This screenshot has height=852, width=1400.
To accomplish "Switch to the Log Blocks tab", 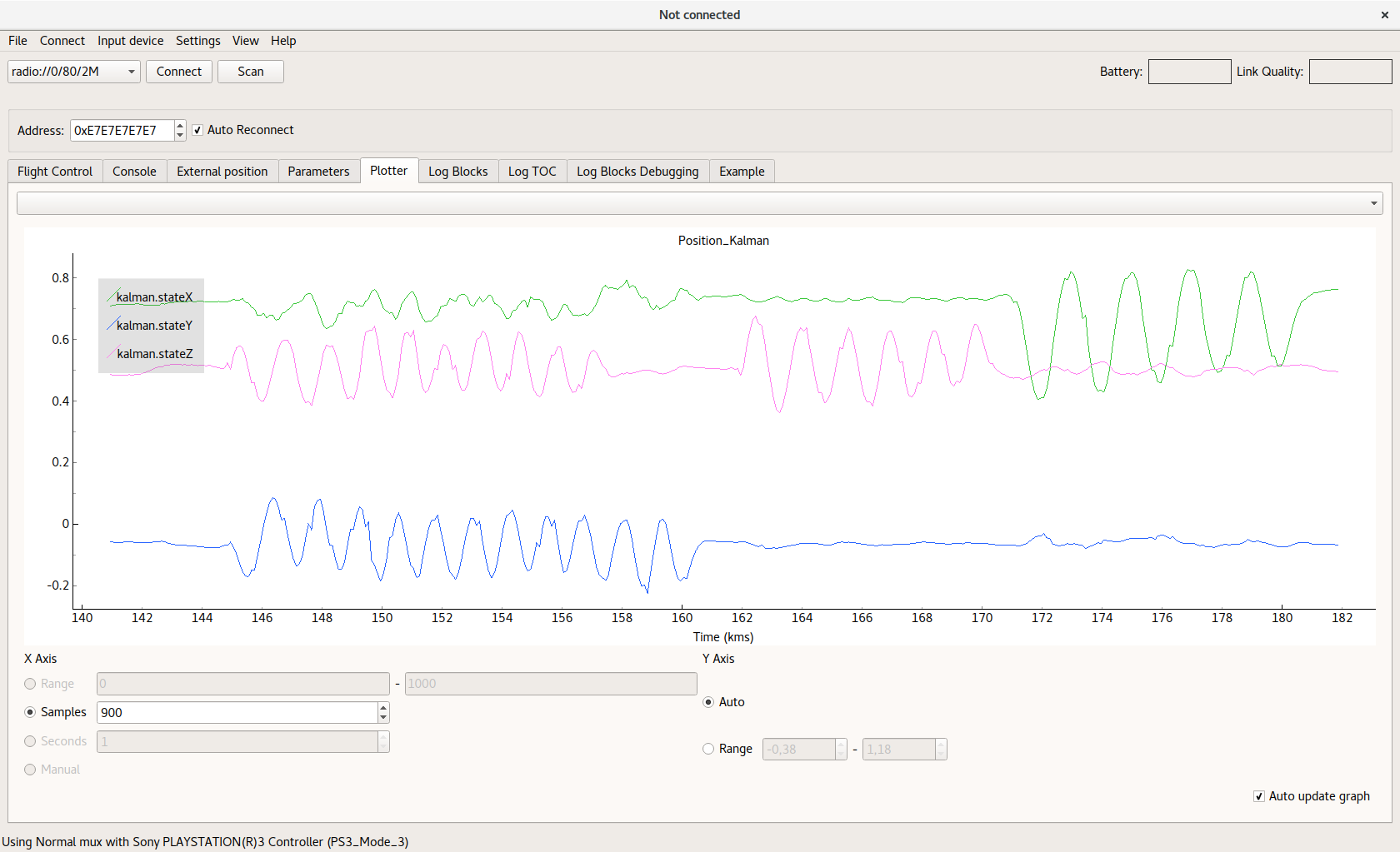I will click(x=457, y=172).
